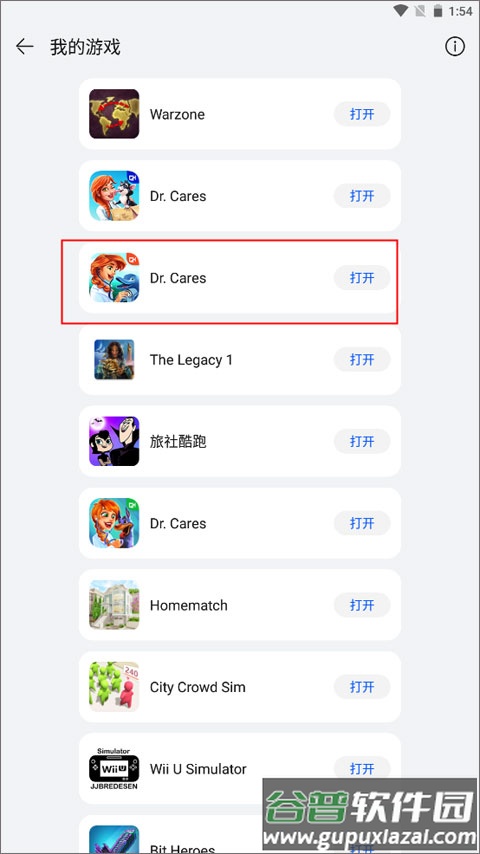Tap the Dr. Cares dolphin game icon
This screenshot has width=480, height=854.
pyautogui.click(x=114, y=278)
